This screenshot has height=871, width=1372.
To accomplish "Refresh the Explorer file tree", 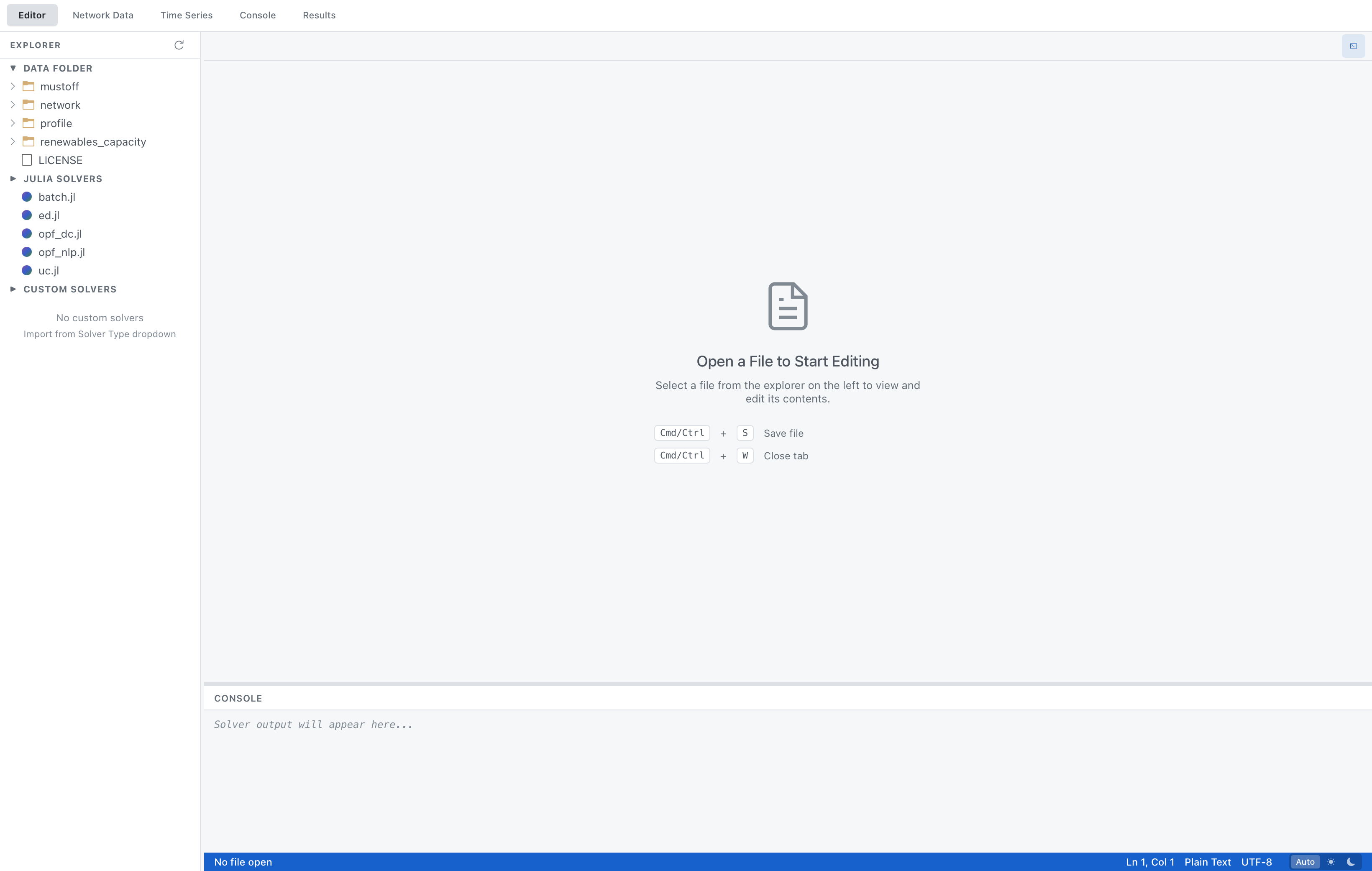I will tap(179, 45).
